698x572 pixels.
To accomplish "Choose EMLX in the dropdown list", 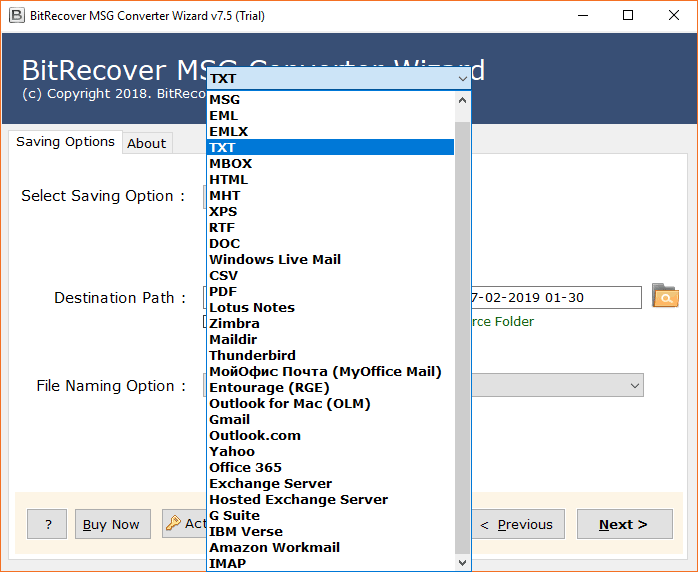I will click(330, 132).
